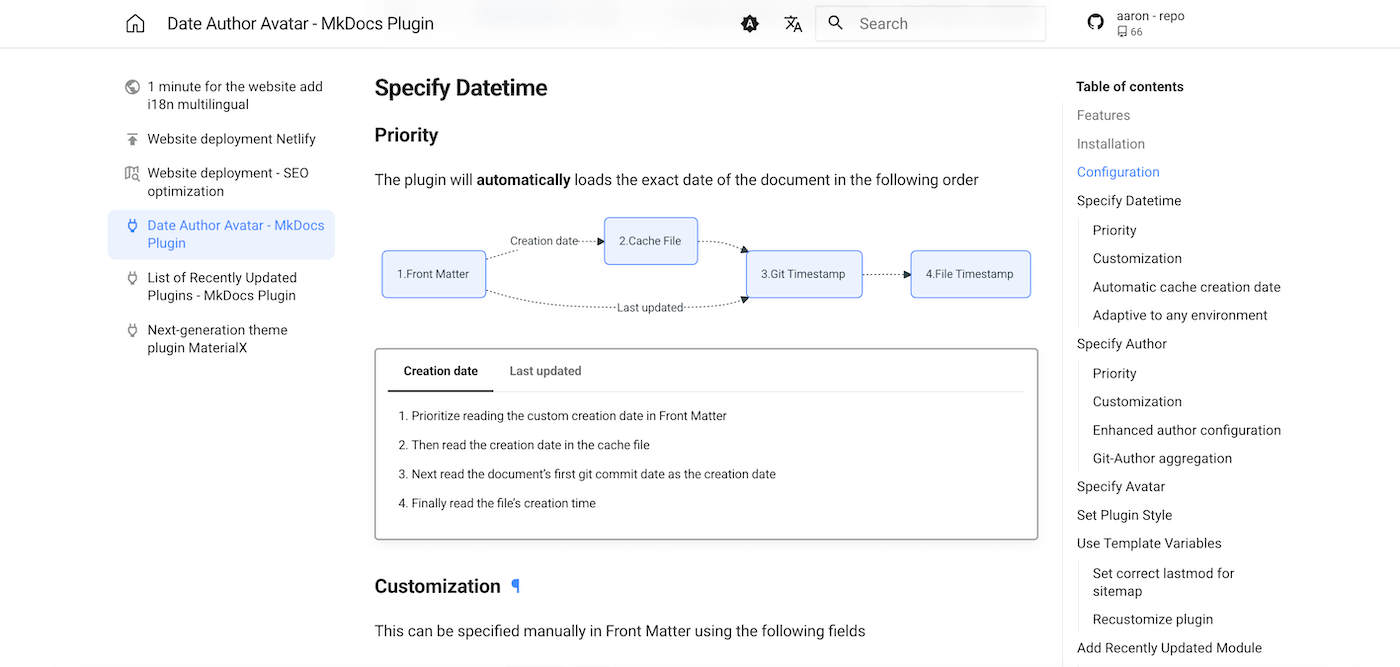
Task: Click 'Then read the creation date in the cache file'
Action: click(x=530, y=445)
